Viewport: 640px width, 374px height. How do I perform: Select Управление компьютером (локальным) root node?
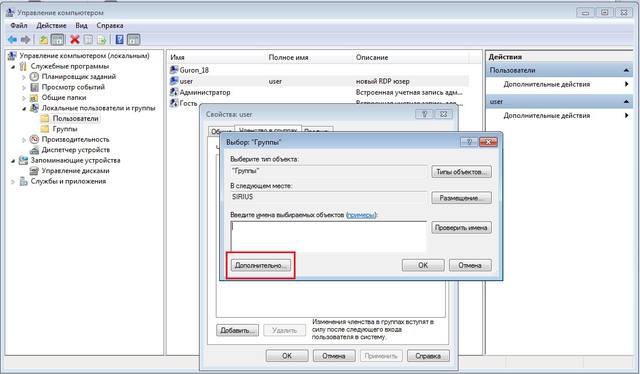click(x=84, y=56)
